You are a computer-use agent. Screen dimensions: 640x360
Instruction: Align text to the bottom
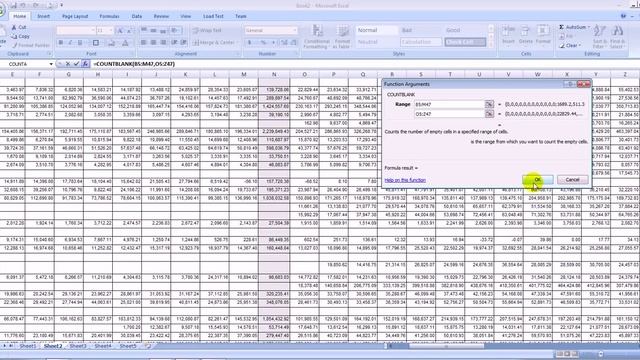pyautogui.click(x=163, y=31)
